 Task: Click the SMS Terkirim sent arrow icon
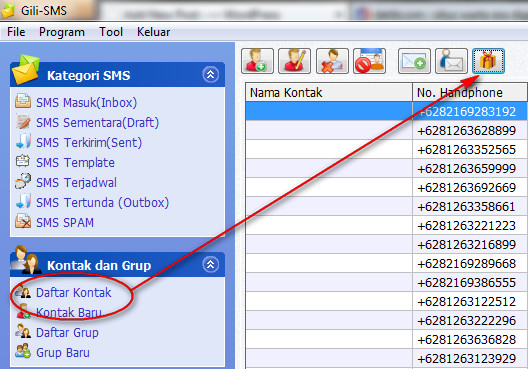23,141
